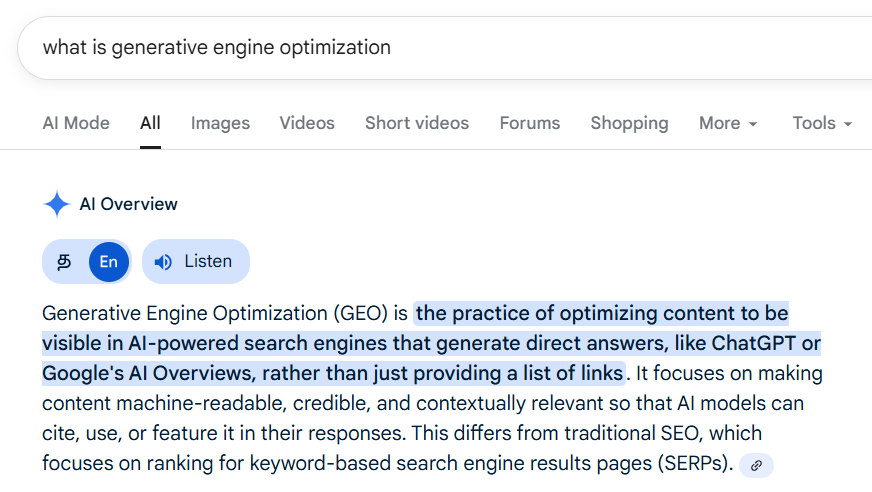Open the Images tab
Screen dimensions: 872x492
220,123
